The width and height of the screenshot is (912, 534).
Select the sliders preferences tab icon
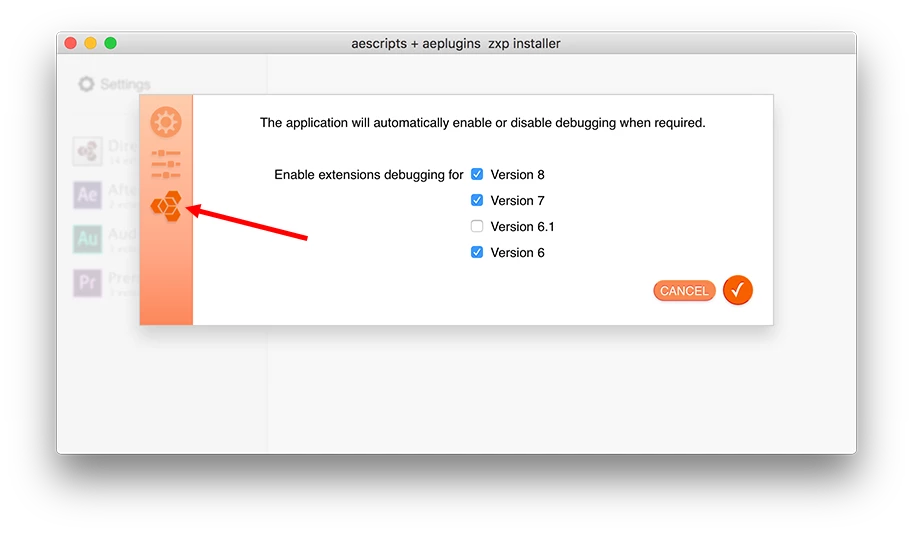[166, 164]
